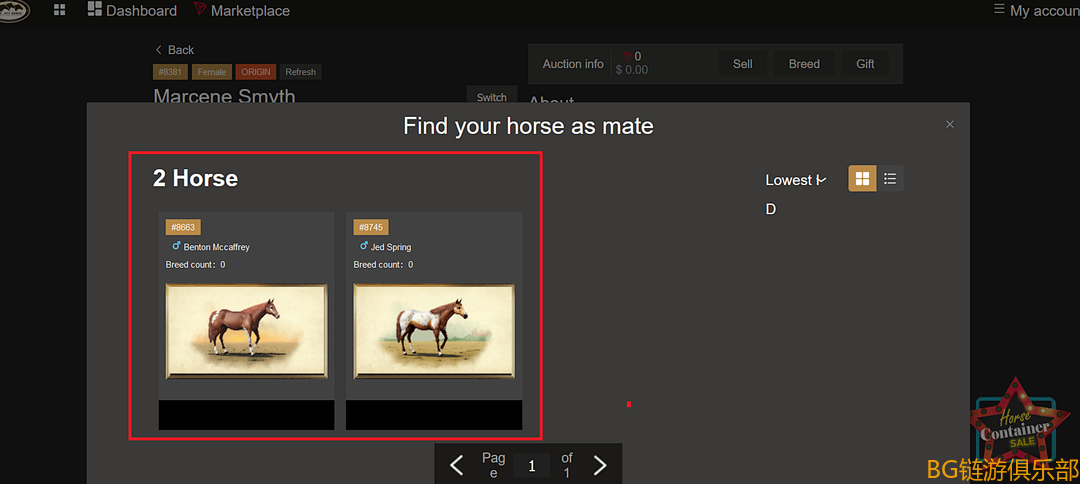Open My account menu
Viewport: 1080px width, 484px height.
tap(1037, 10)
